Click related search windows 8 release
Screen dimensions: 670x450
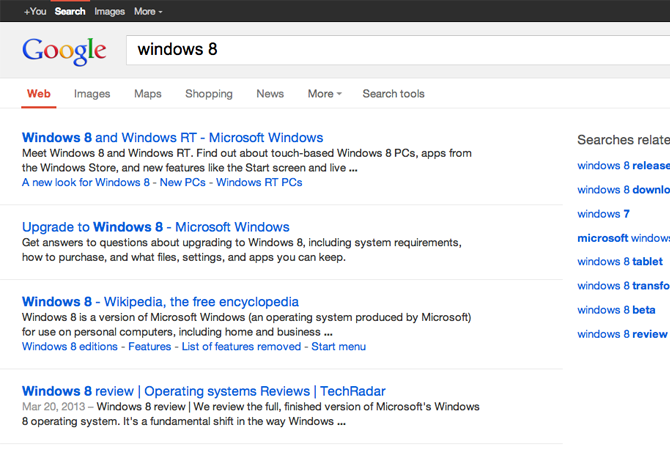[623, 166]
